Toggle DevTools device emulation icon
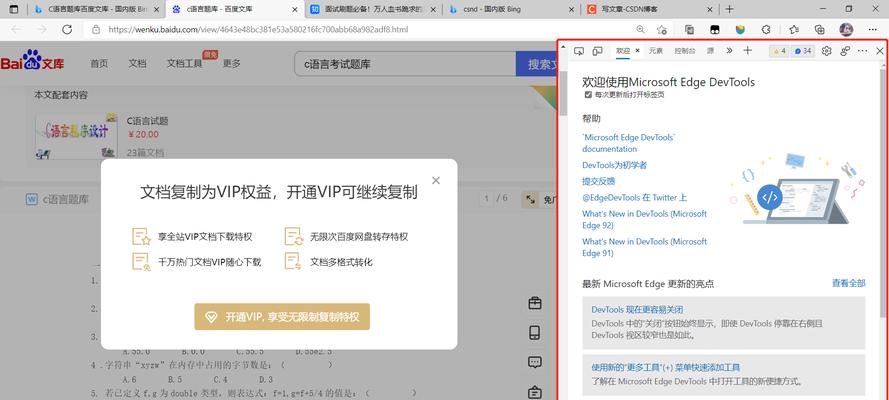The image size is (889, 400). coord(597,51)
